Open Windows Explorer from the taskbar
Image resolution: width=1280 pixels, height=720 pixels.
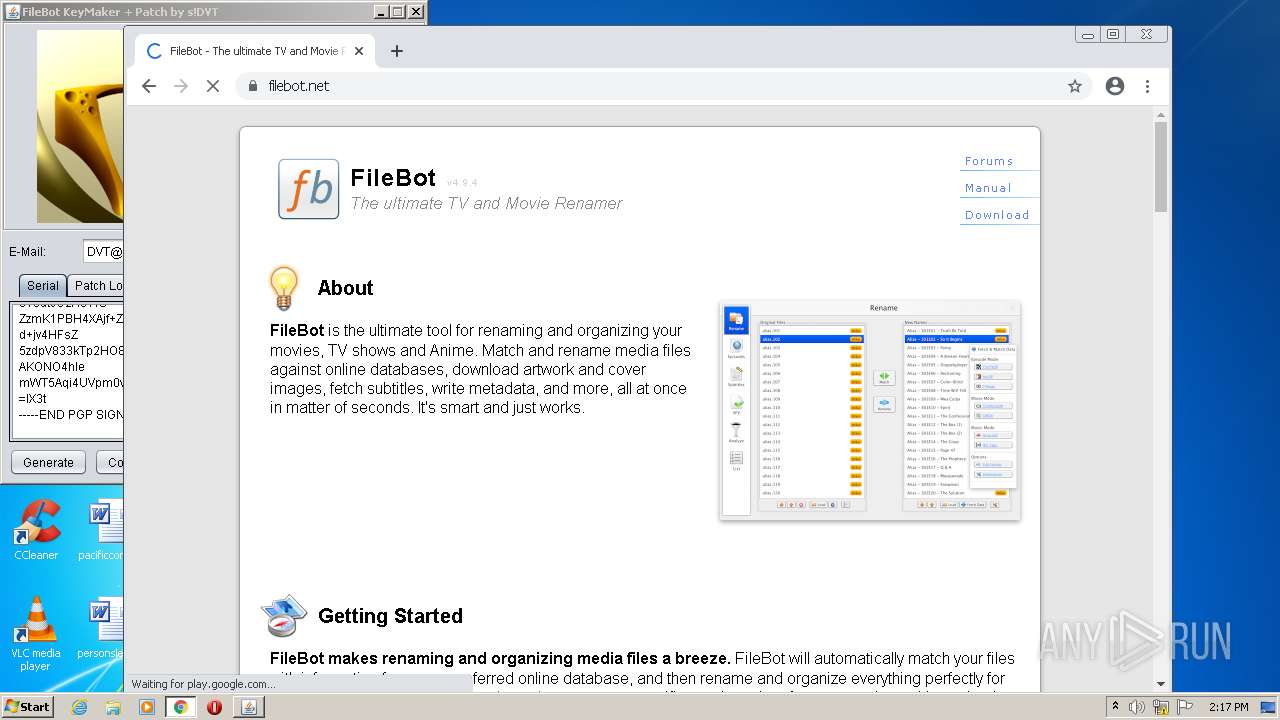(113, 707)
